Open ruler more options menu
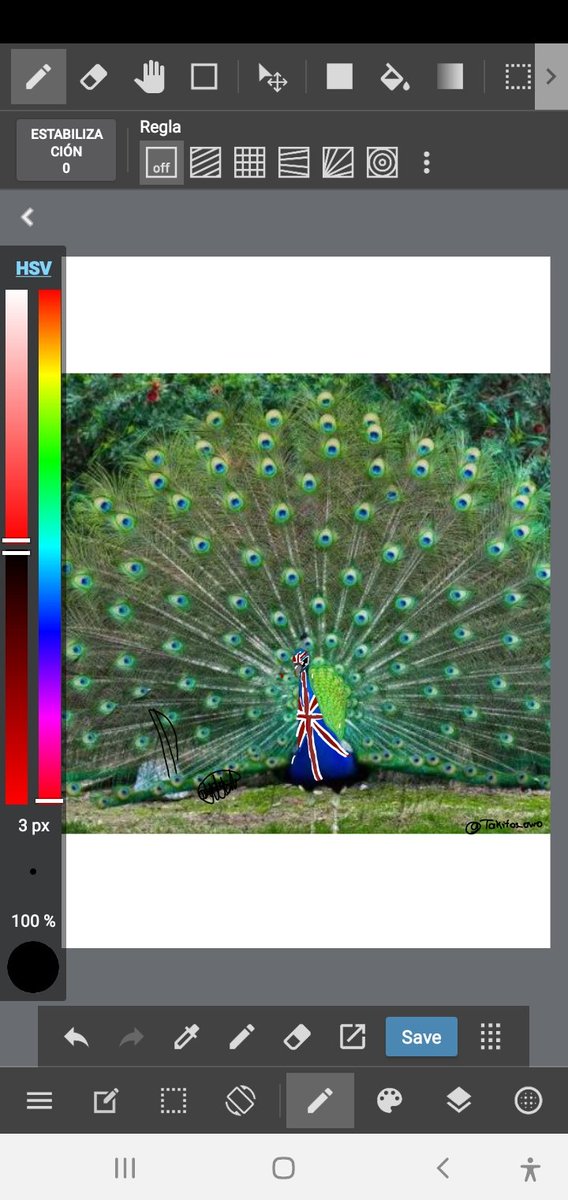 coord(427,162)
